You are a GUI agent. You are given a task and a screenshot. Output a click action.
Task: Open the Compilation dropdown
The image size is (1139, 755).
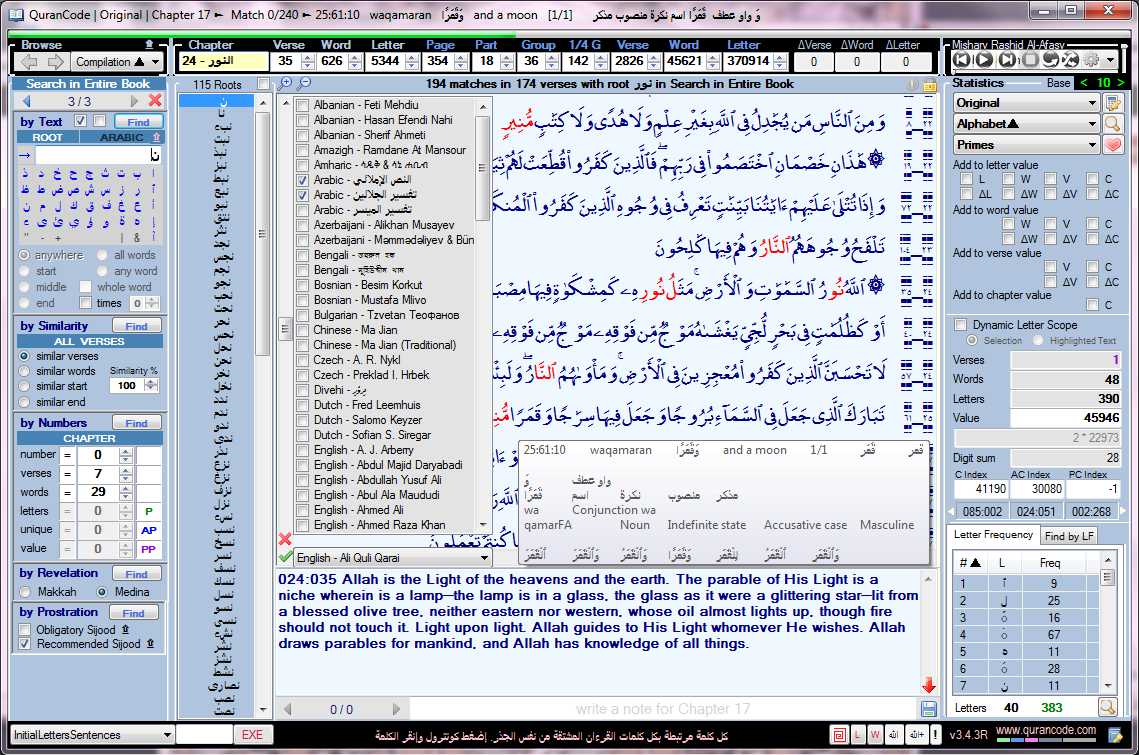(x=116, y=62)
